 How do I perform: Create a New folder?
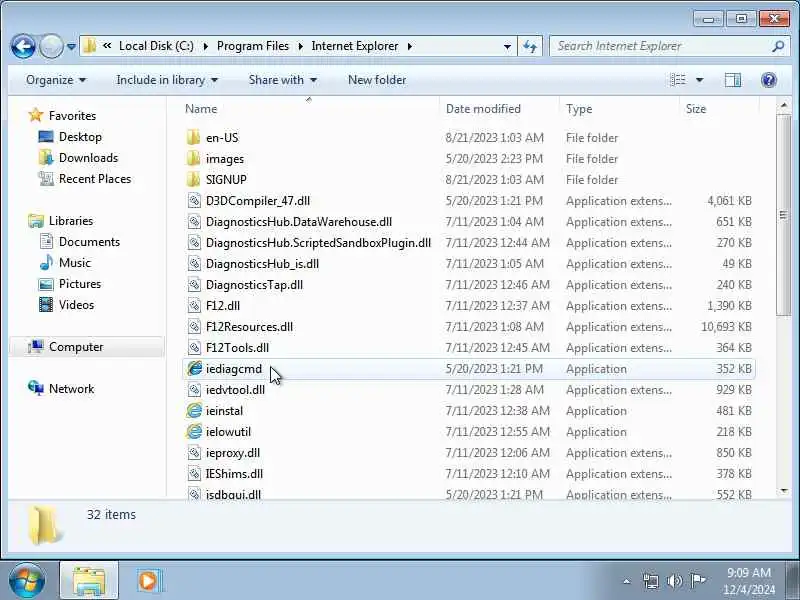[x=377, y=80]
